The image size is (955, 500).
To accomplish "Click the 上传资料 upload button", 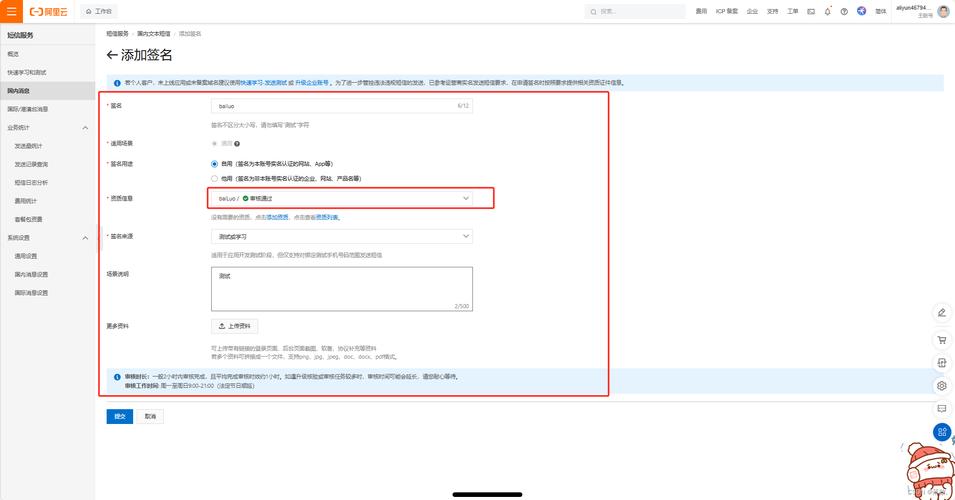I will coord(234,326).
